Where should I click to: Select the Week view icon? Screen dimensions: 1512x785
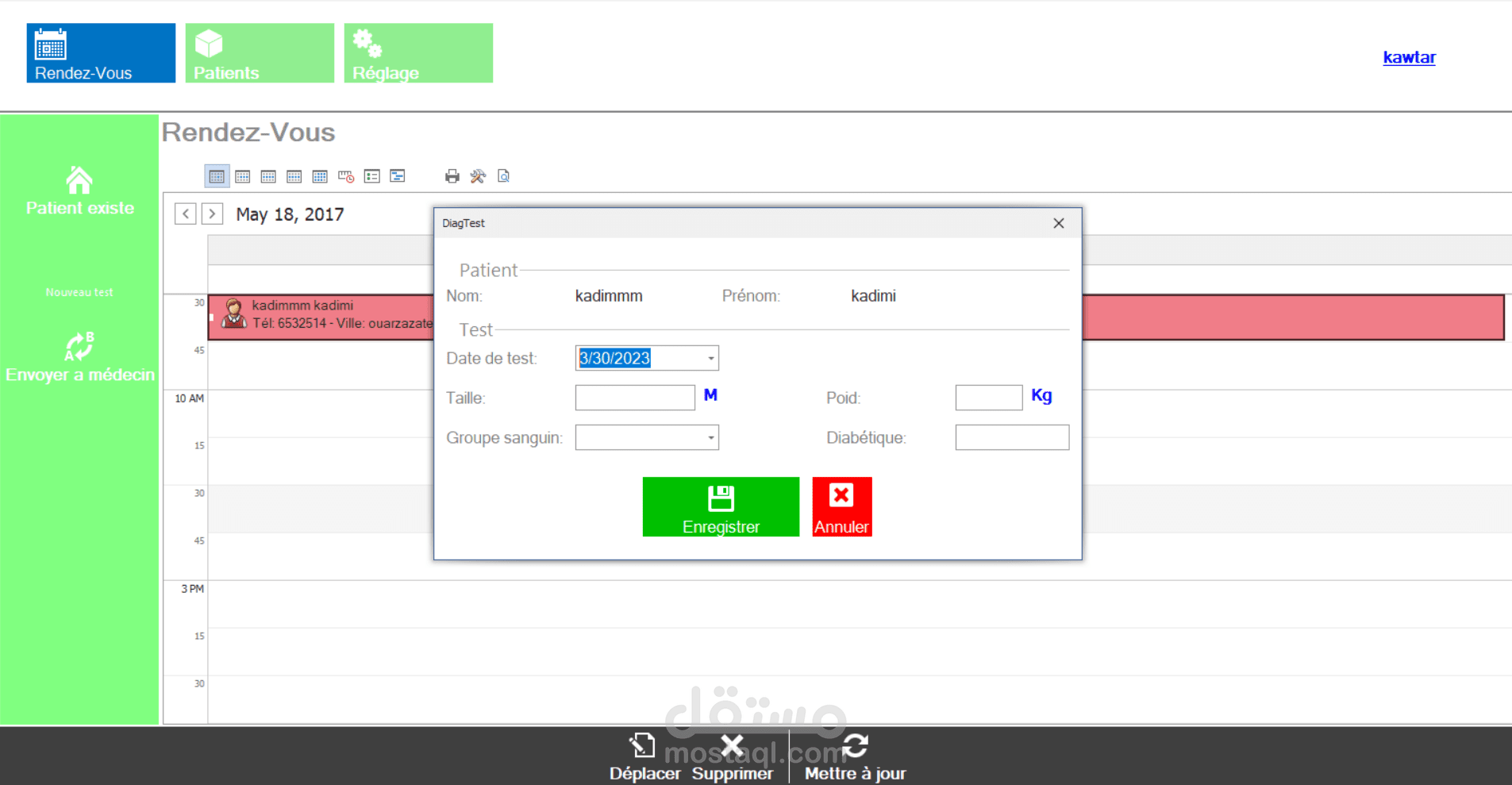268,176
